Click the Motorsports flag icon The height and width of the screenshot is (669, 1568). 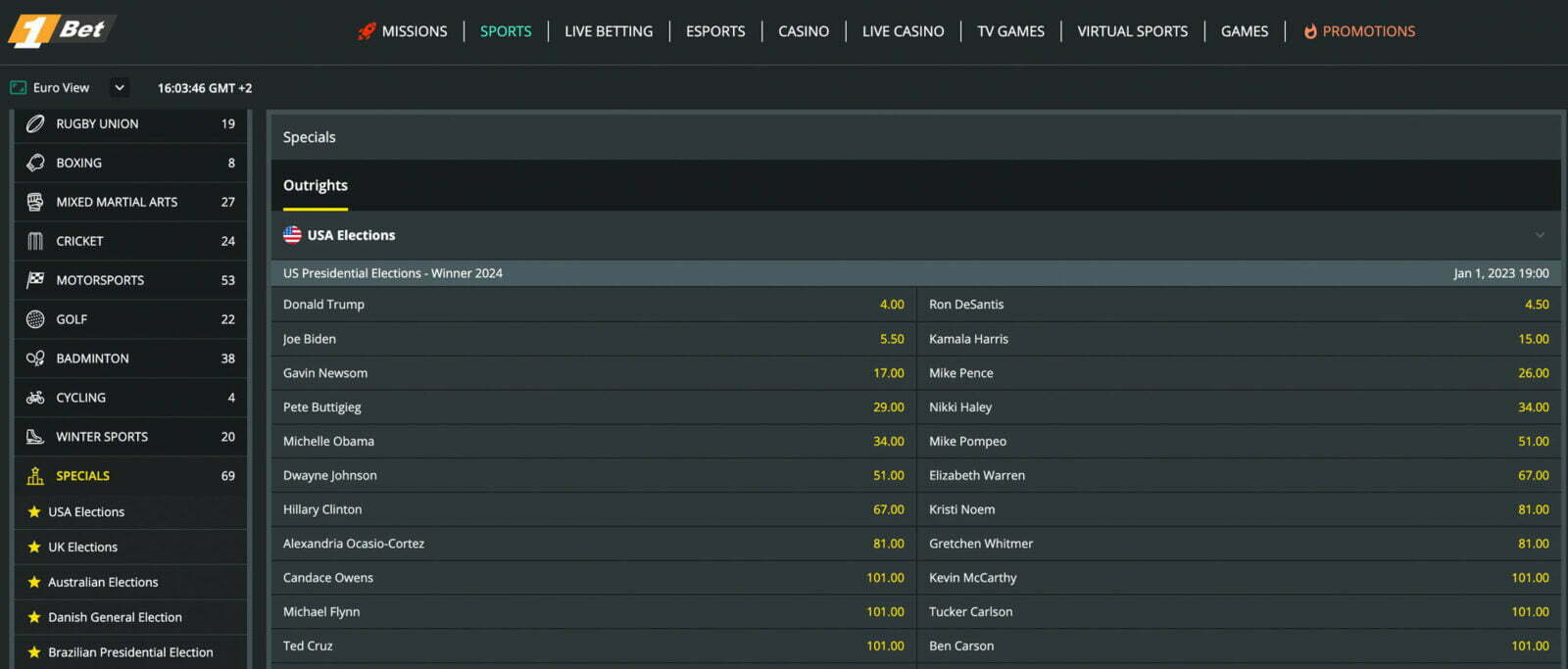35,280
